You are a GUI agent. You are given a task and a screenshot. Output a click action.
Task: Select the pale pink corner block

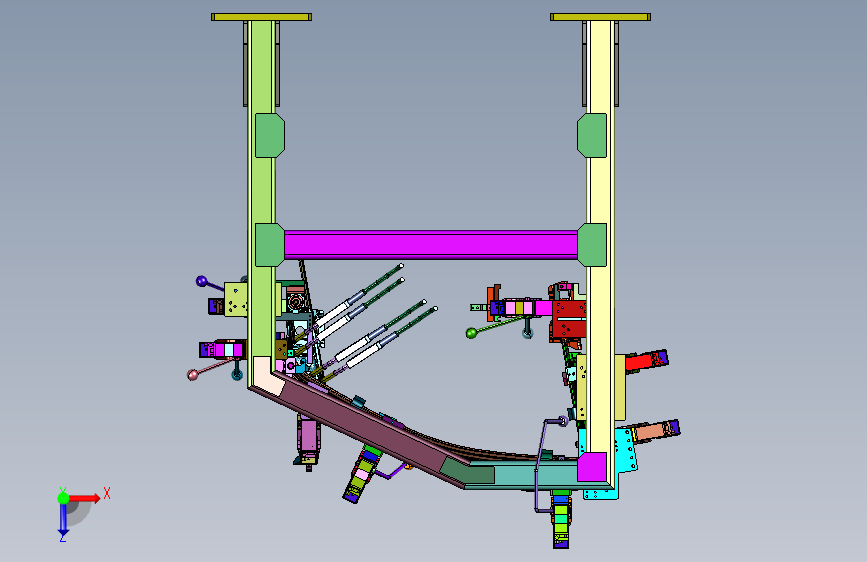(x=267, y=374)
